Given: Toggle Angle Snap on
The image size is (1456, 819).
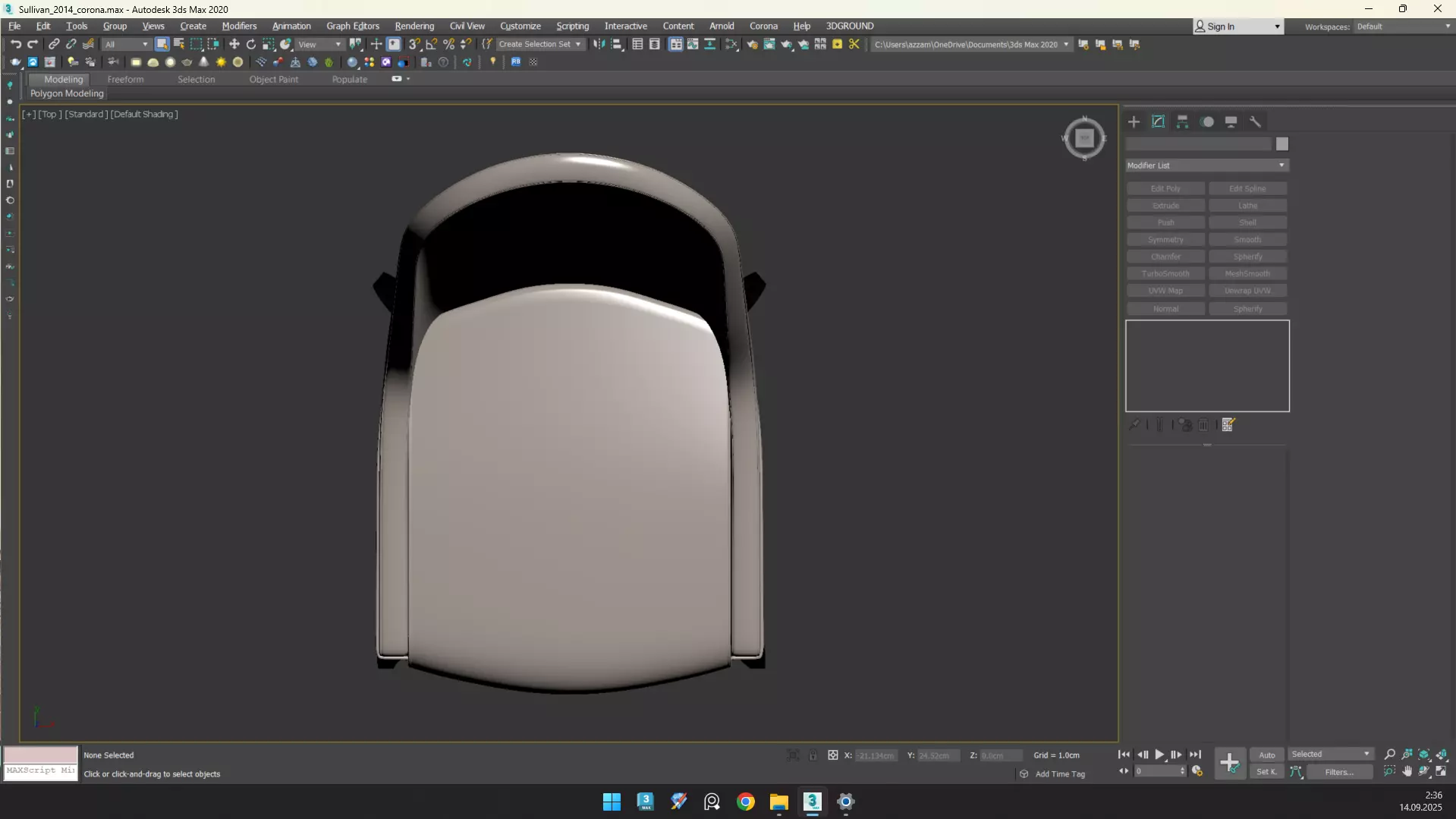Looking at the screenshot, I should 432,44.
